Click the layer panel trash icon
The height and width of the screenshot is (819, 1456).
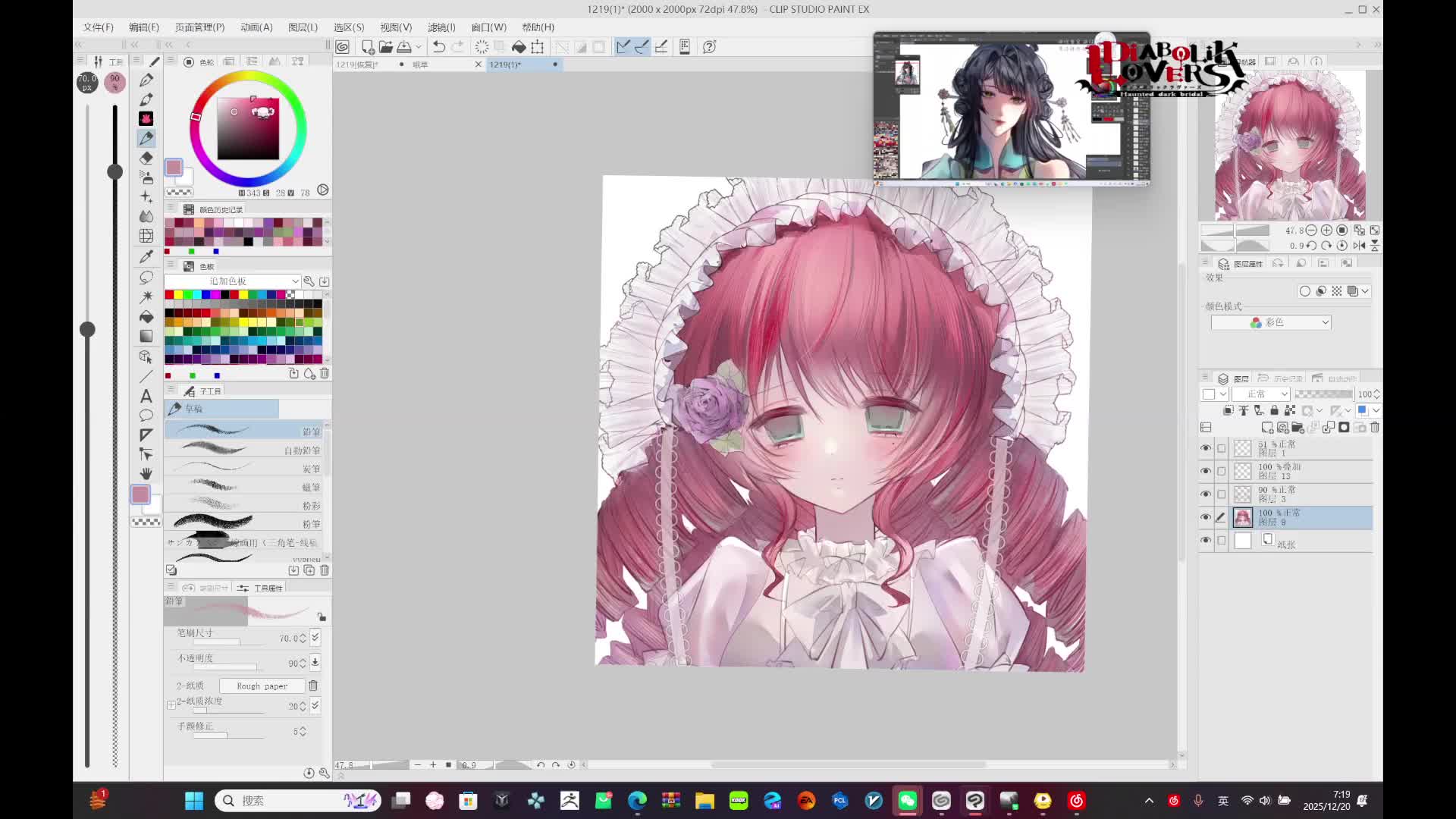(x=1374, y=428)
